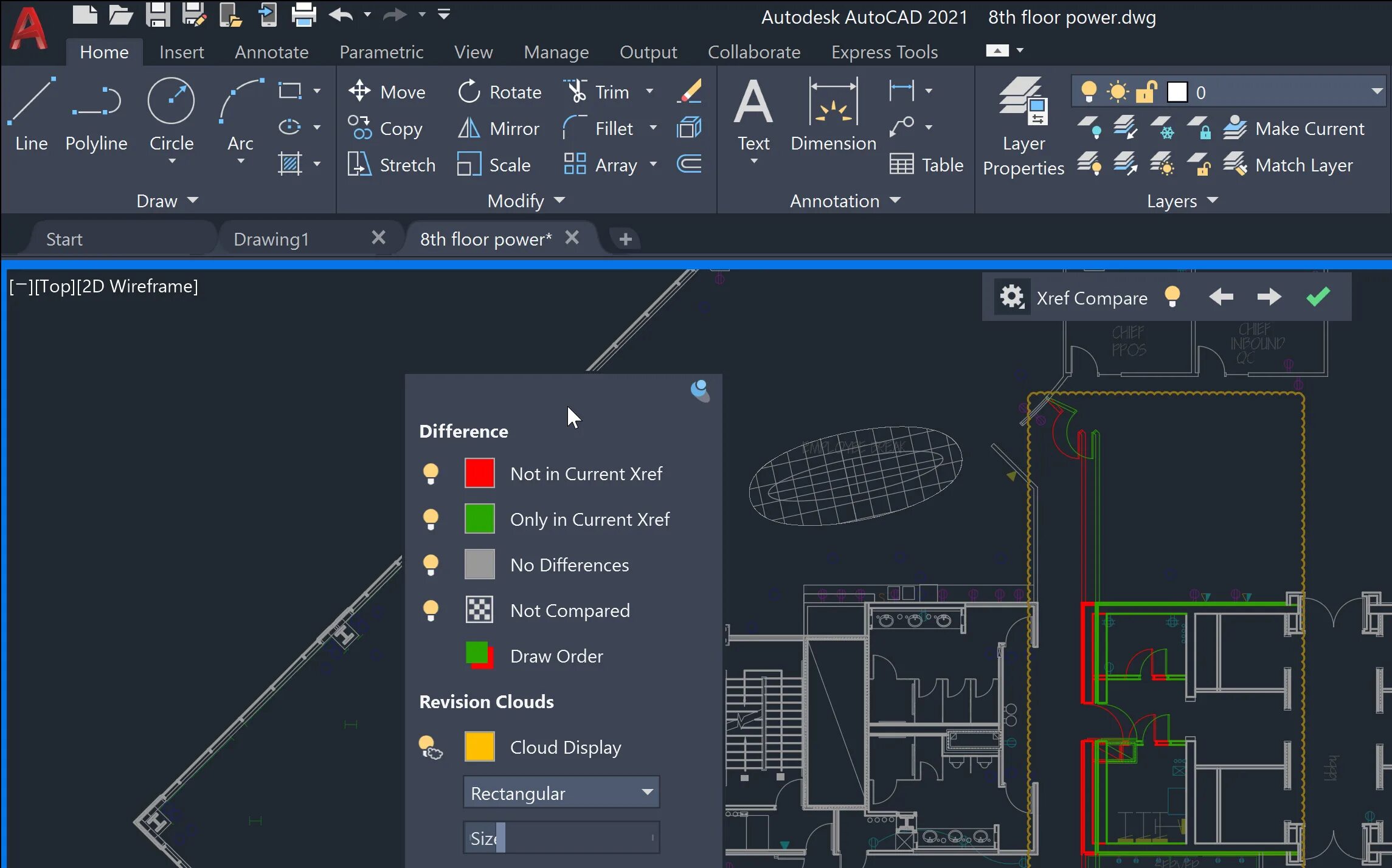
Task: Click the Mirror tool icon
Action: point(468,128)
